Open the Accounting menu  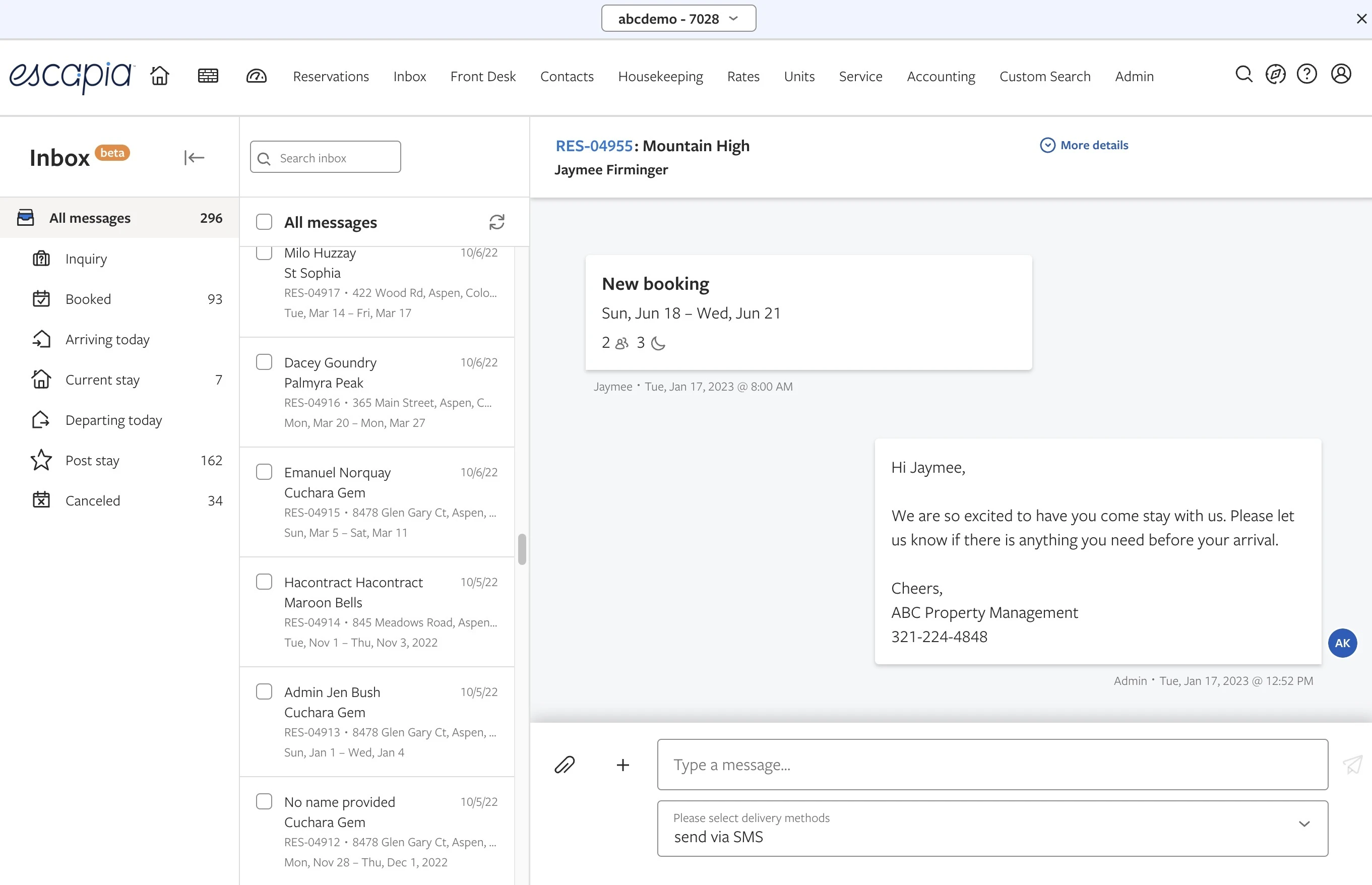941,77
